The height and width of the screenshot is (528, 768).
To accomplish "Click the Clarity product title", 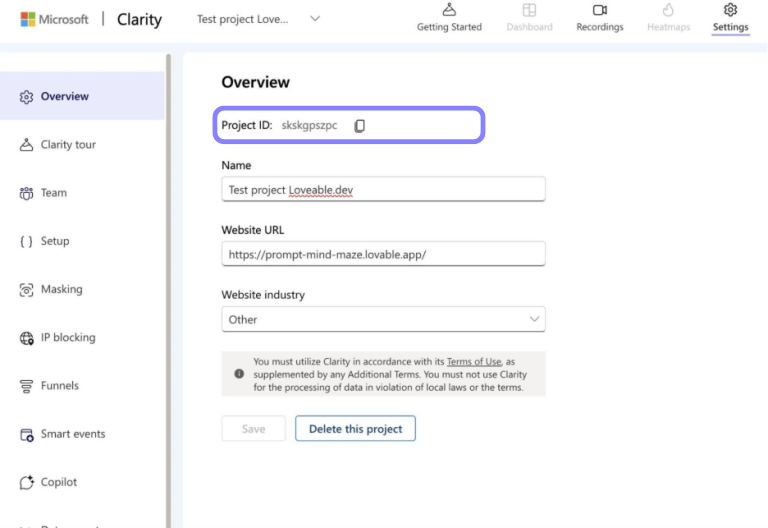I will [139, 19].
